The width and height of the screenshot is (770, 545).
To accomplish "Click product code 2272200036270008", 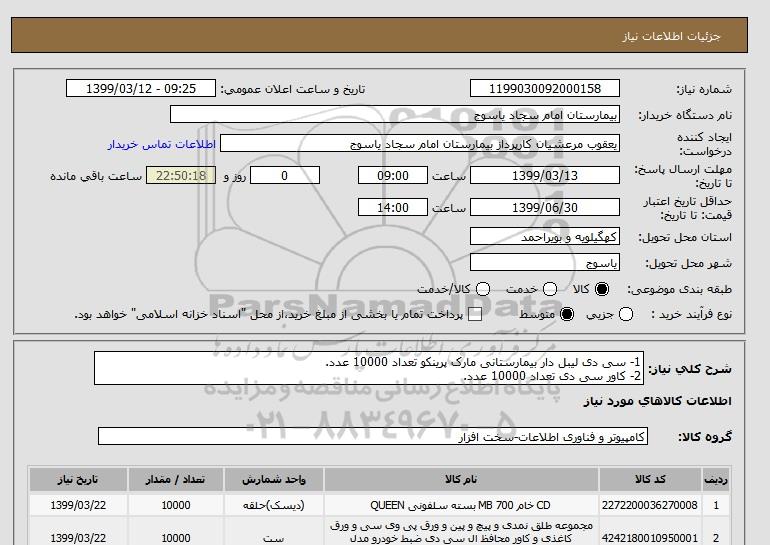I will [650, 505].
